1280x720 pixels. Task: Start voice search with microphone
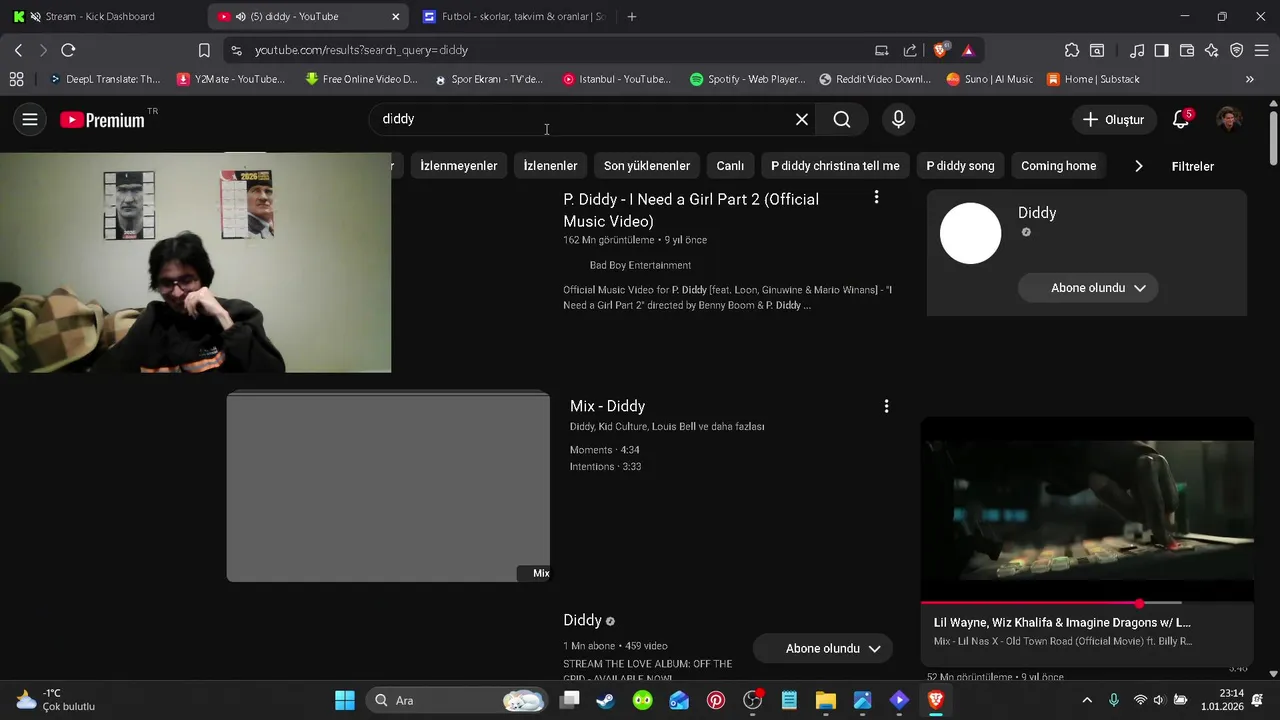click(898, 120)
